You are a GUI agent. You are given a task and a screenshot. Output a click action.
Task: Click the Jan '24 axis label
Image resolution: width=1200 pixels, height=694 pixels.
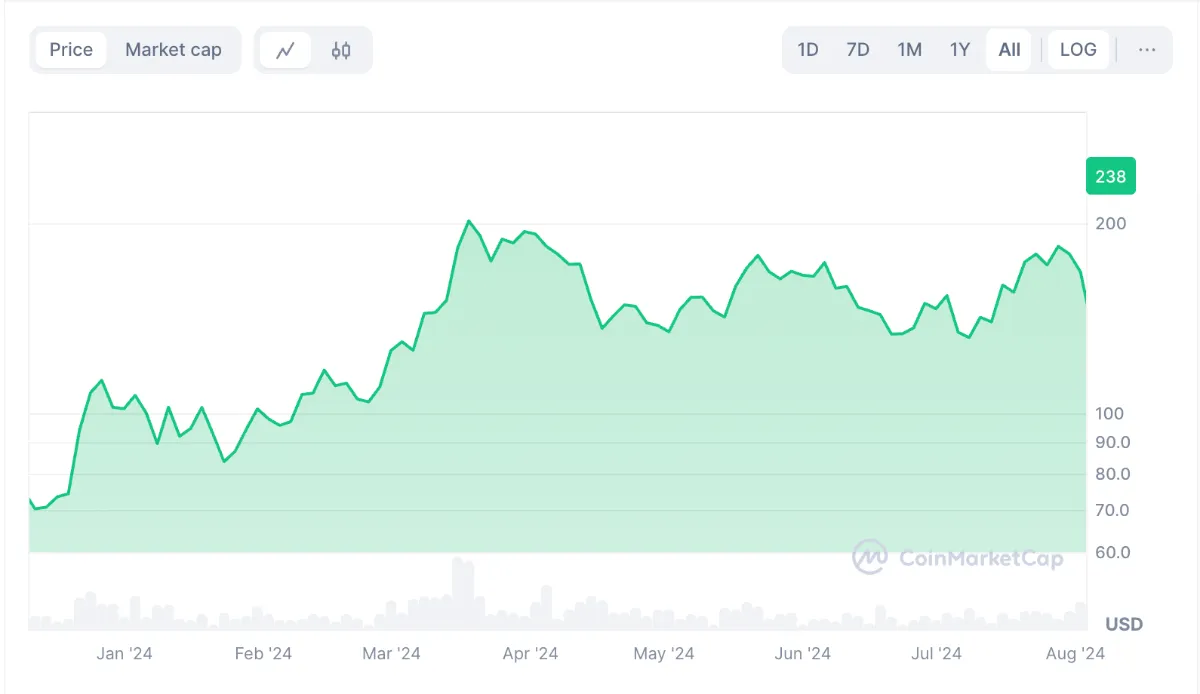click(124, 654)
